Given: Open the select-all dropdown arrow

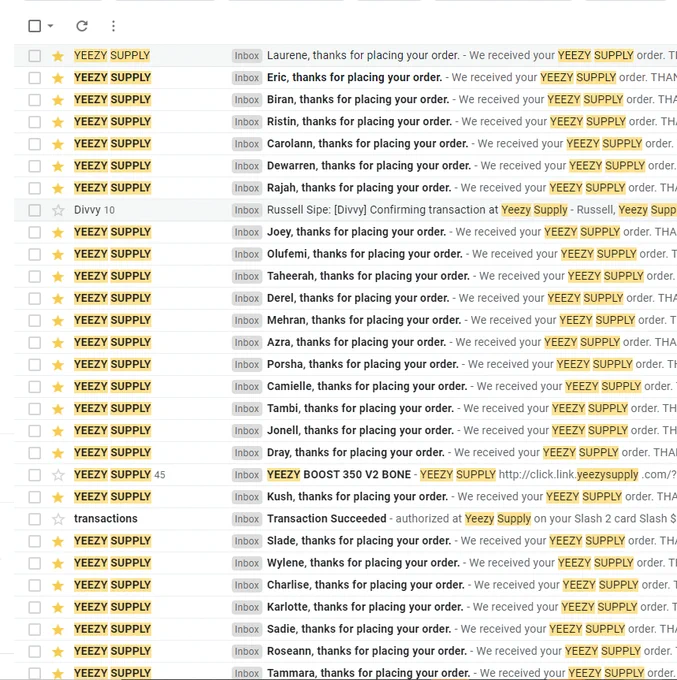Looking at the screenshot, I should (x=50, y=26).
